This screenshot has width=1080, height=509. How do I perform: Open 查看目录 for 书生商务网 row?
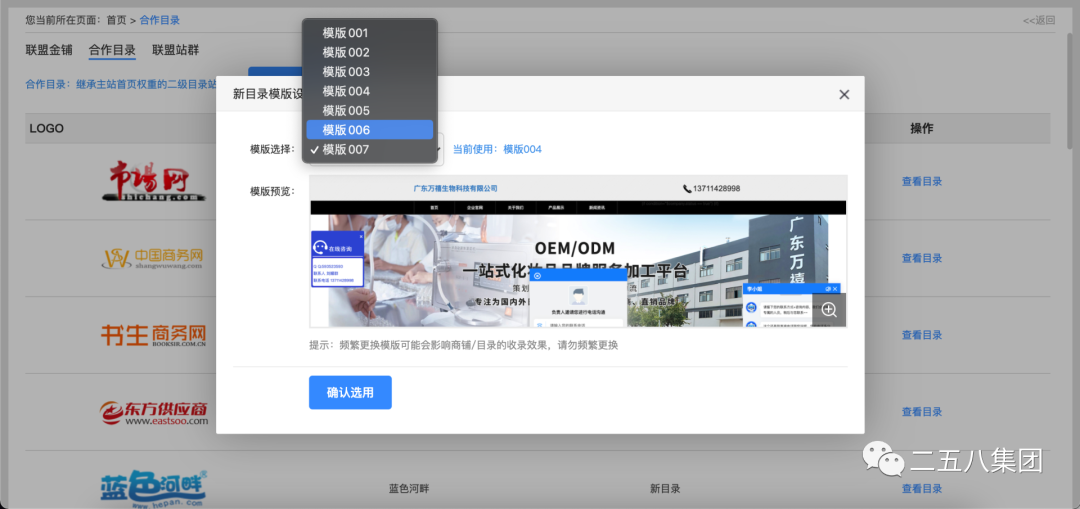922,335
